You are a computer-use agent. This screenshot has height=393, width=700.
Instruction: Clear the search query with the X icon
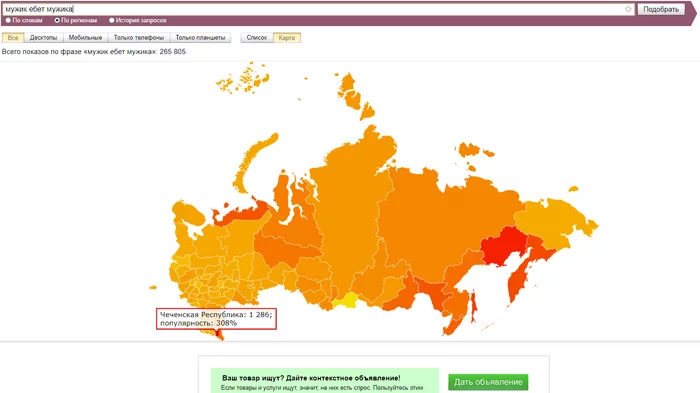click(x=628, y=9)
